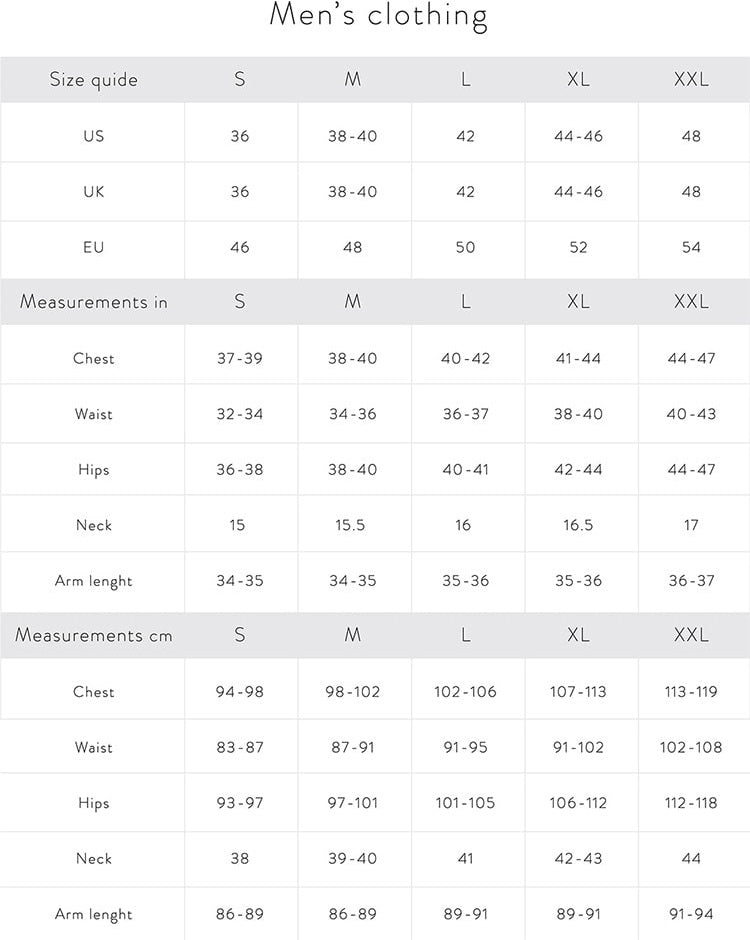Click the 15.5 neck measurement cell

[351, 525]
